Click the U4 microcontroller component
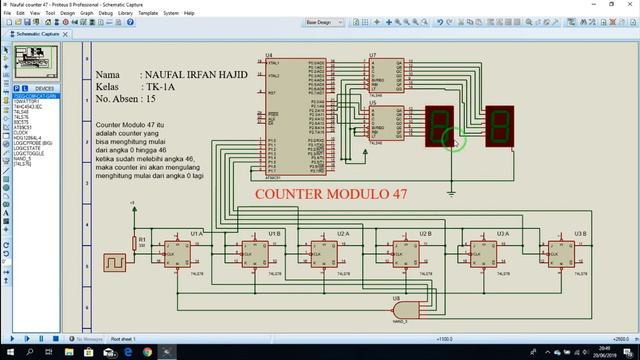This screenshot has height=360, width=640. coord(296,117)
